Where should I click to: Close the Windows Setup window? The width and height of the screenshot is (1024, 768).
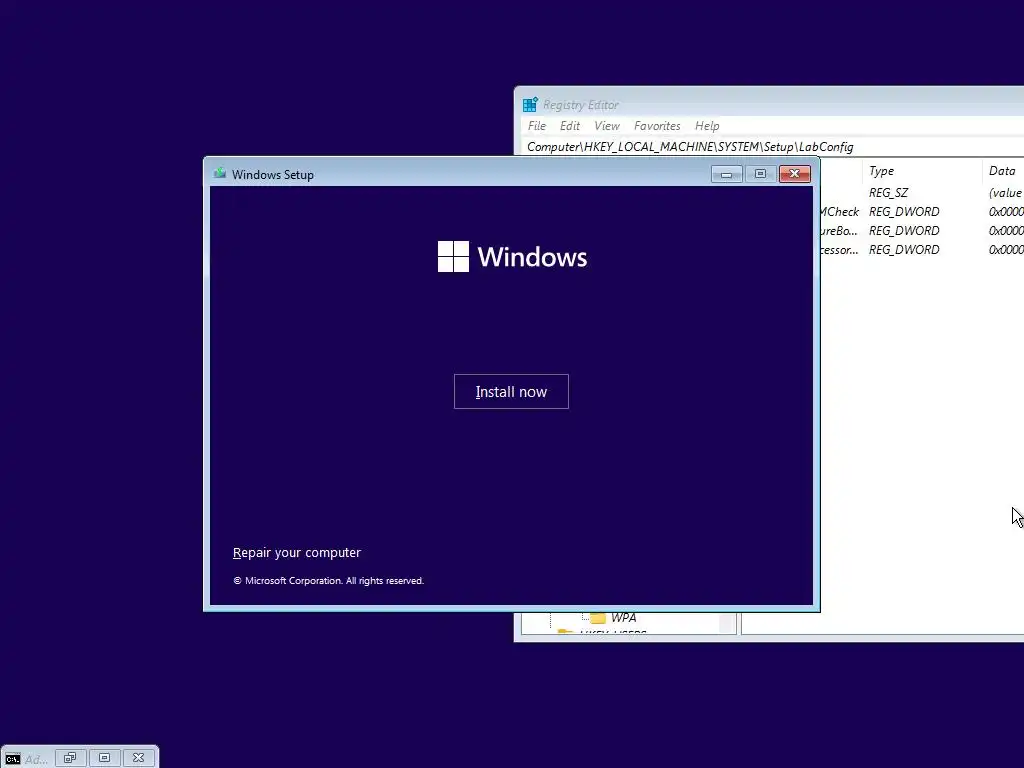tap(794, 174)
